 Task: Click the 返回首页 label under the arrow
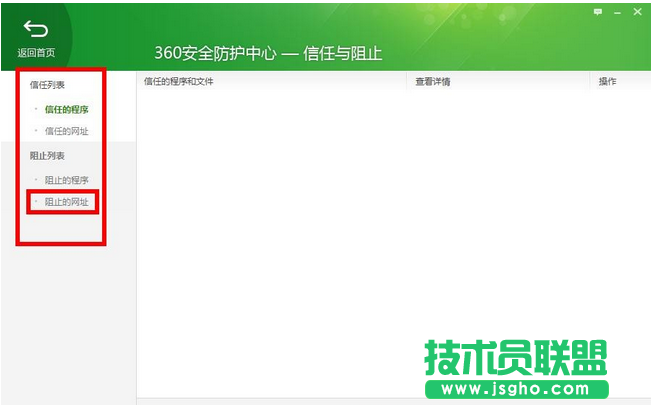[36, 53]
